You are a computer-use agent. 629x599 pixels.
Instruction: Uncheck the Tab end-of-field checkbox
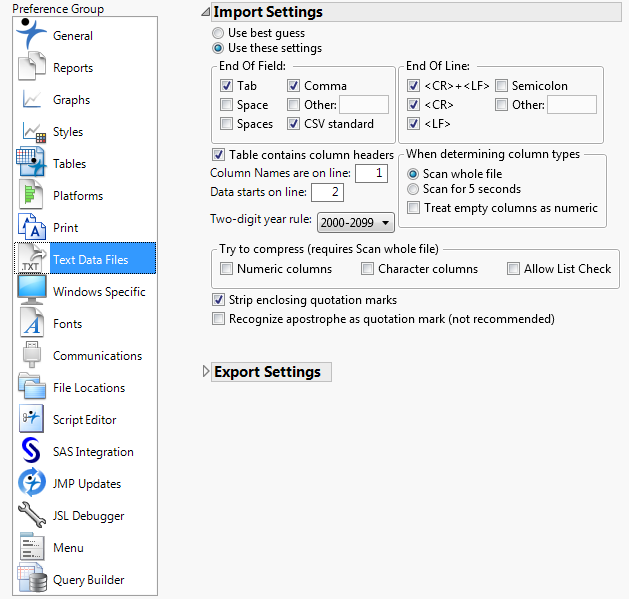click(227, 87)
